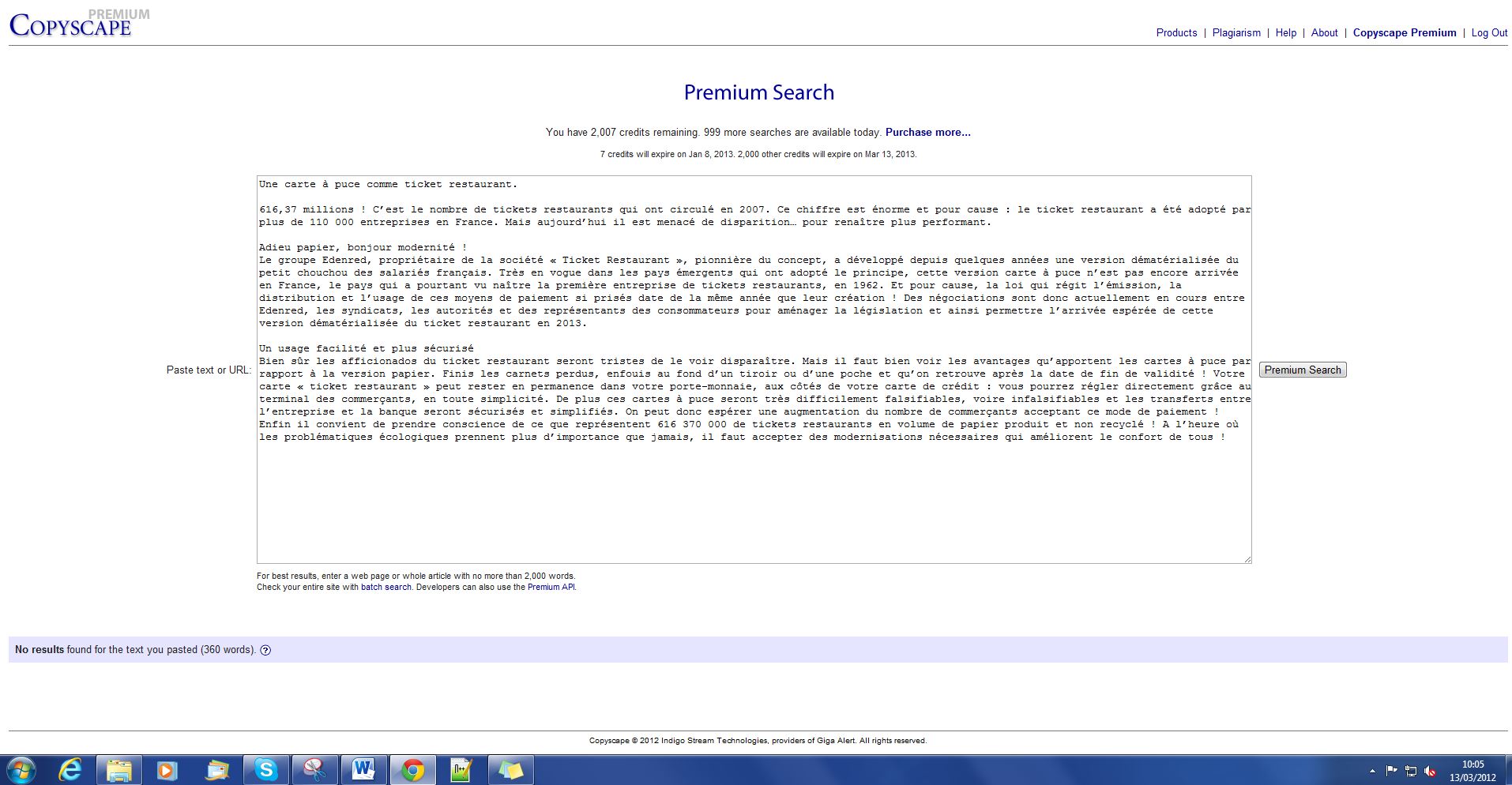This screenshot has height=785, width=1512.
Task: Switch to Google Chrome in the taskbar
Action: [x=412, y=769]
